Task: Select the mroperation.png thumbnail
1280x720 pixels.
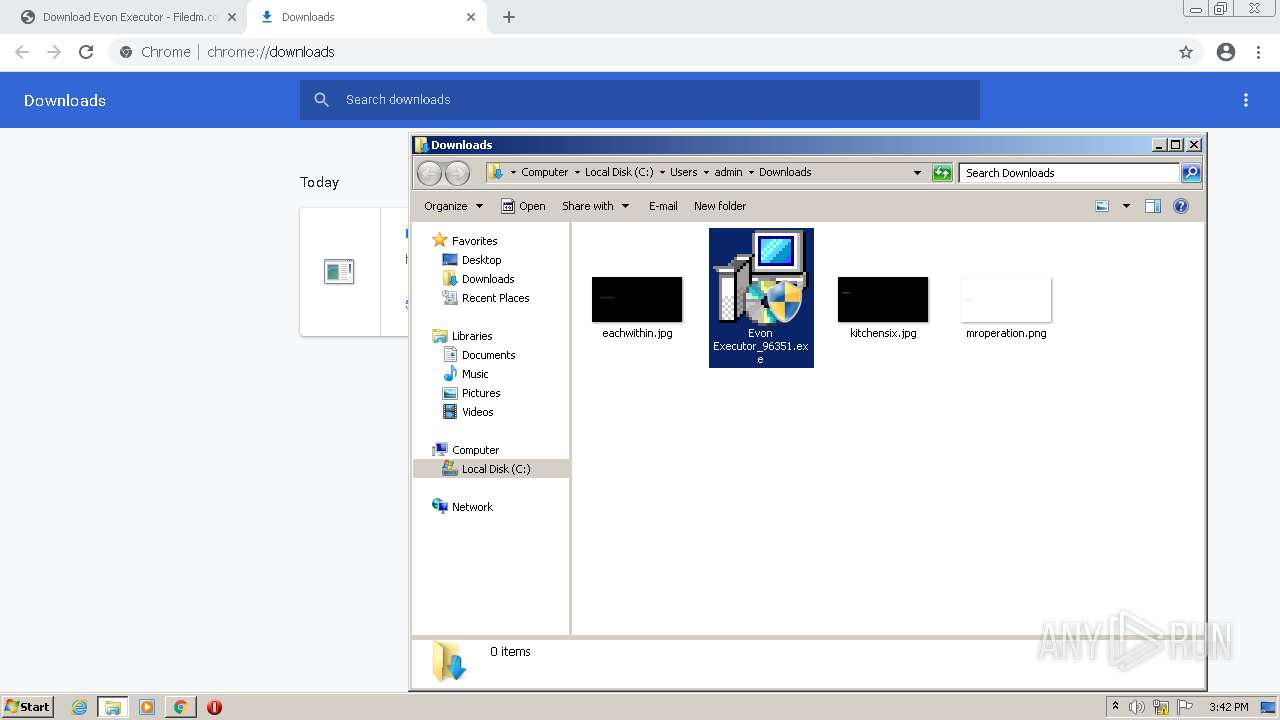Action: (1006, 299)
